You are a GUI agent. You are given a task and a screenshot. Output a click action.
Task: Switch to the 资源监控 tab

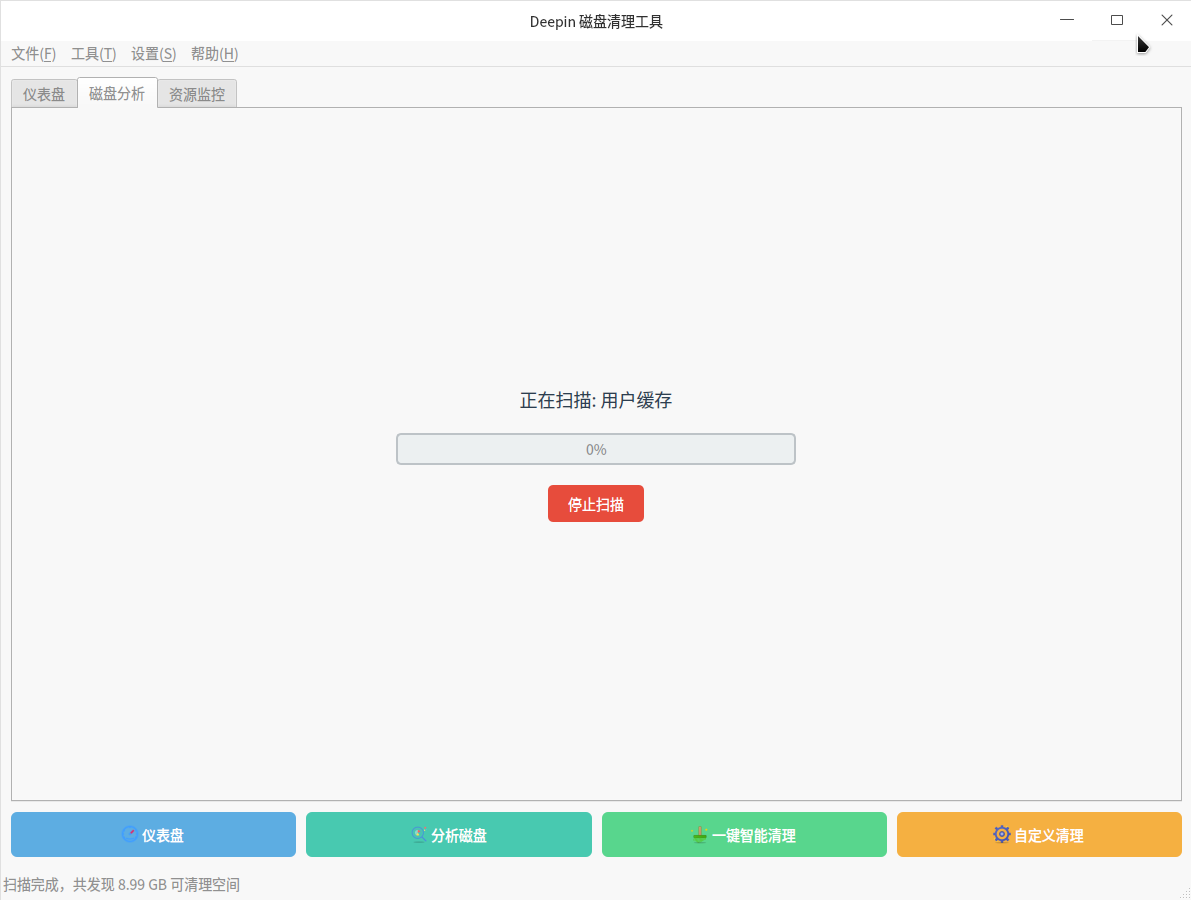pyautogui.click(x=197, y=94)
